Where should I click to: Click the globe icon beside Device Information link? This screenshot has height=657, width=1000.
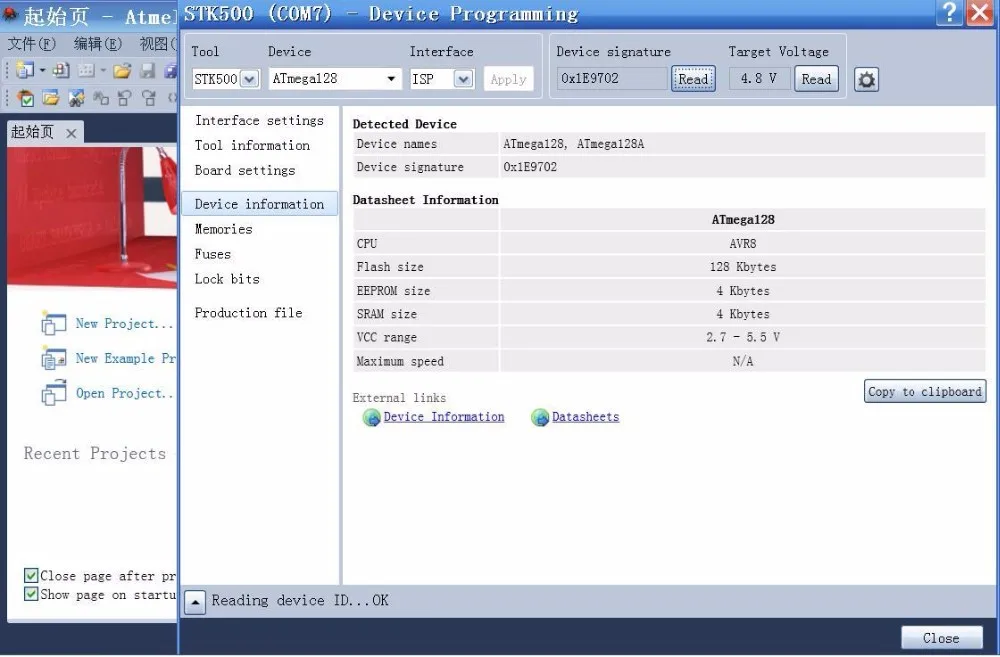(371, 417)
